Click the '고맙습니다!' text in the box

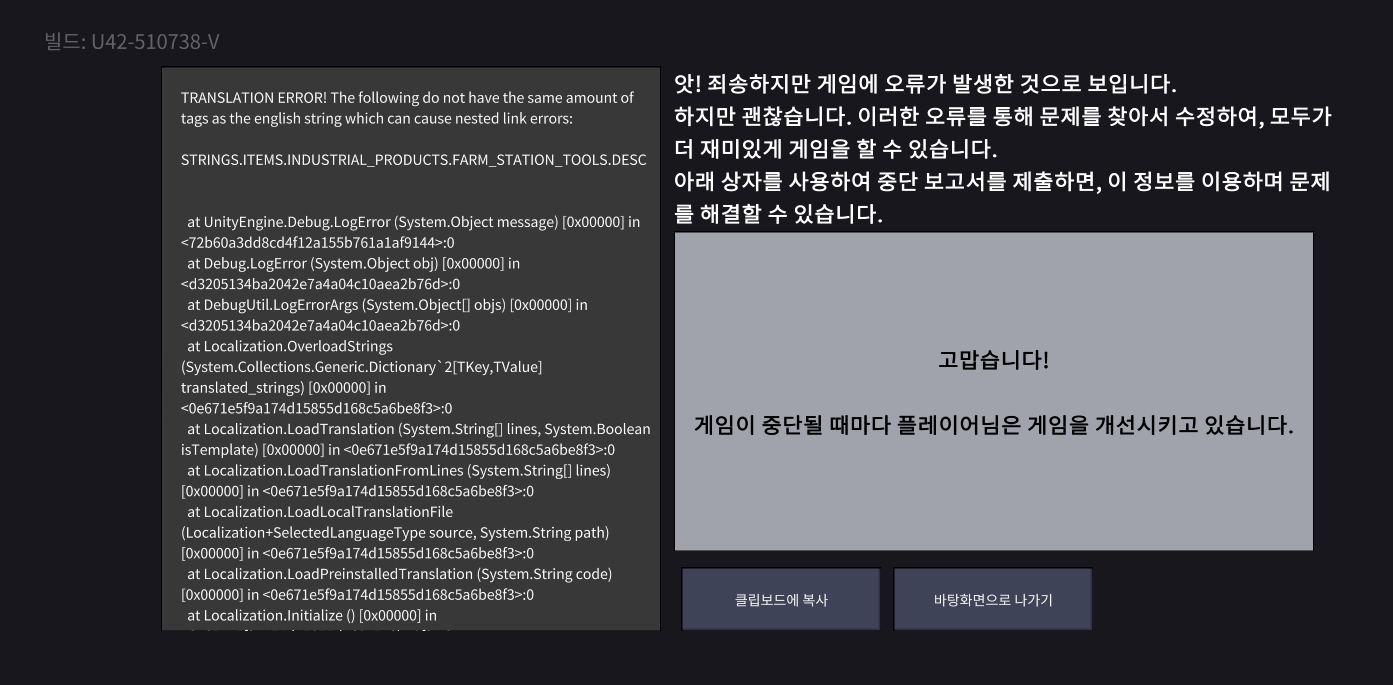pyautogui.click(x=993, y=361)
